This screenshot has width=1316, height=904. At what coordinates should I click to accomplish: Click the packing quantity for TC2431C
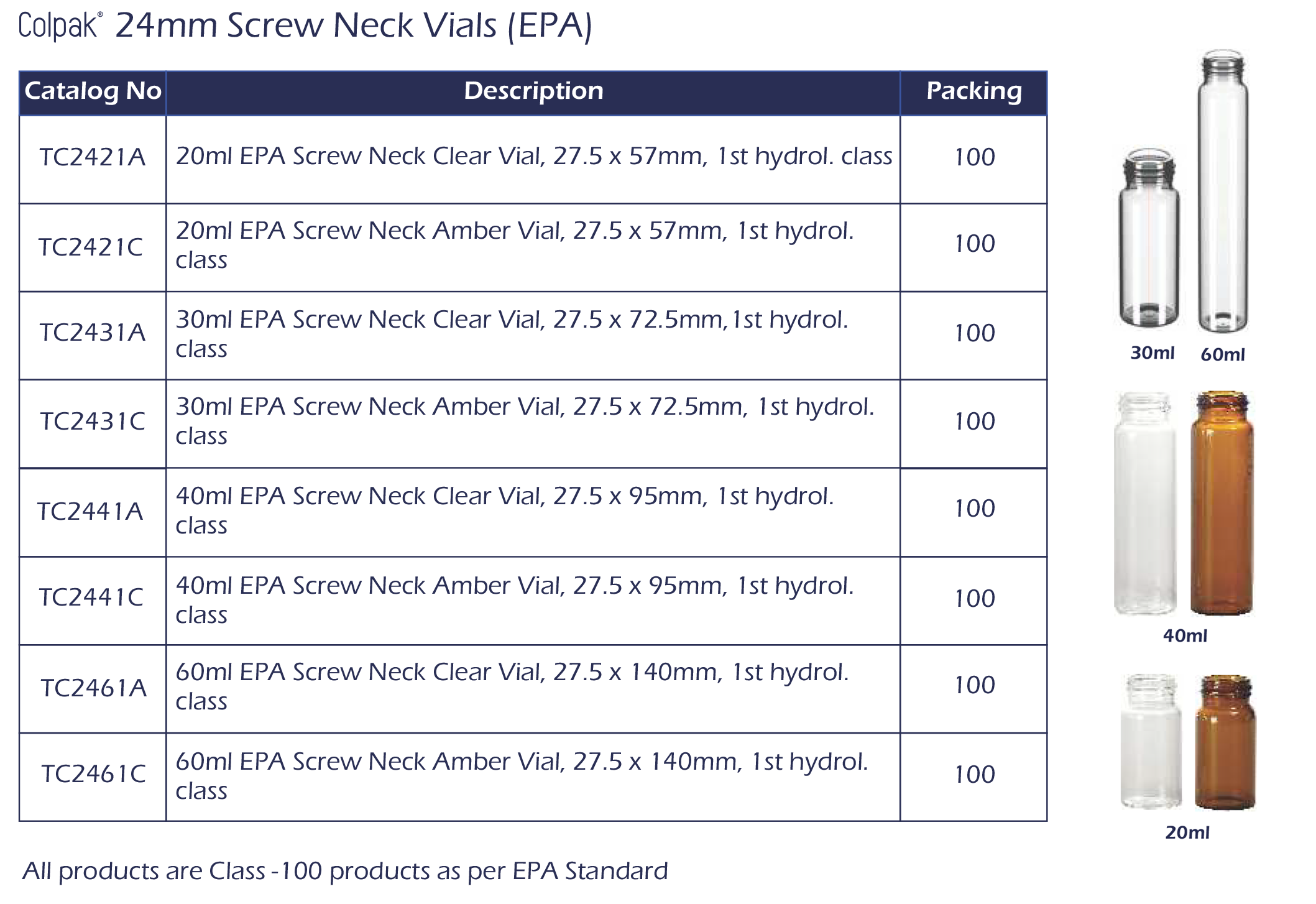click(974, 422)
